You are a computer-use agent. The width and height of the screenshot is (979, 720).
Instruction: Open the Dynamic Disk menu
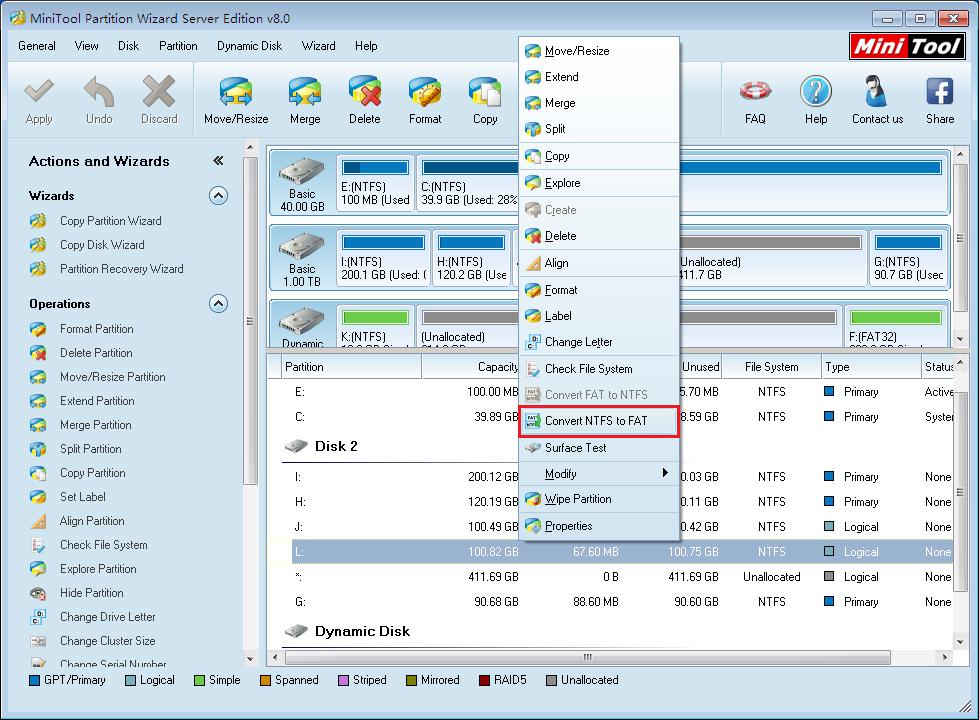(249, 46)
